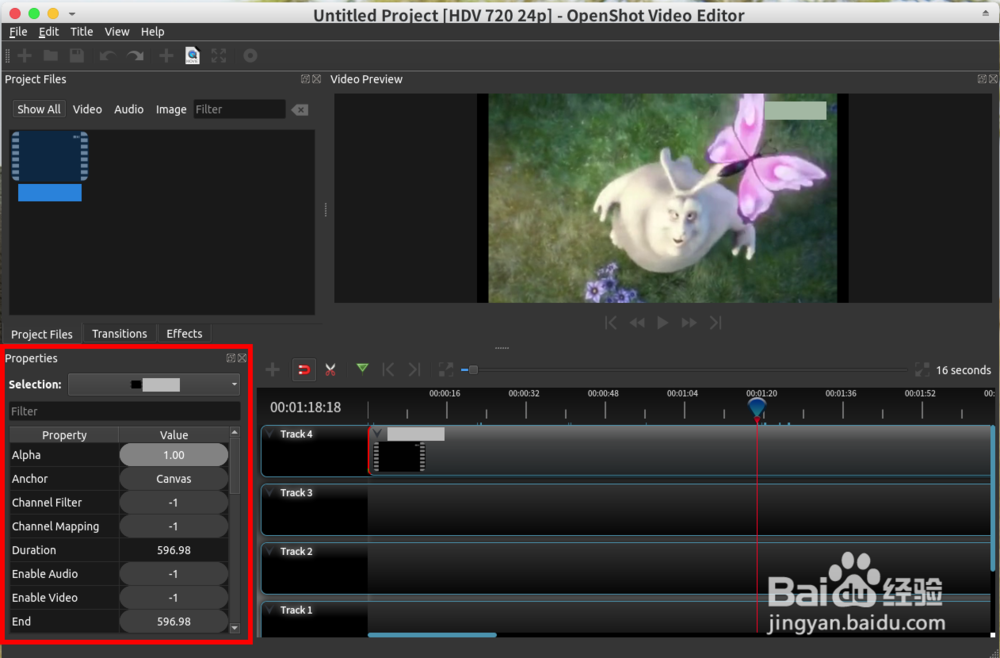
Task: Select the clip thumbnail on Track 4
Action: click(x=400, y=457)
